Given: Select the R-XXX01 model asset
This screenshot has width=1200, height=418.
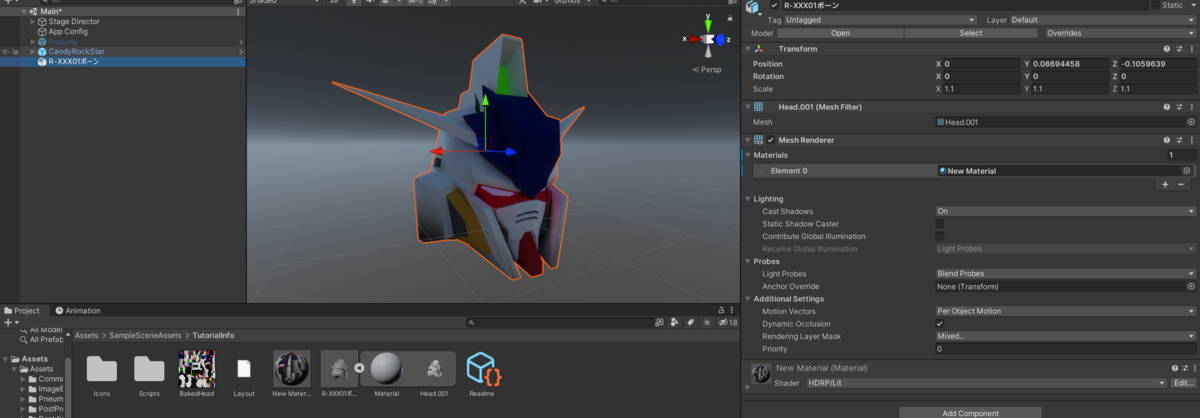Looking at the screenshot, I should click(338, 369).
